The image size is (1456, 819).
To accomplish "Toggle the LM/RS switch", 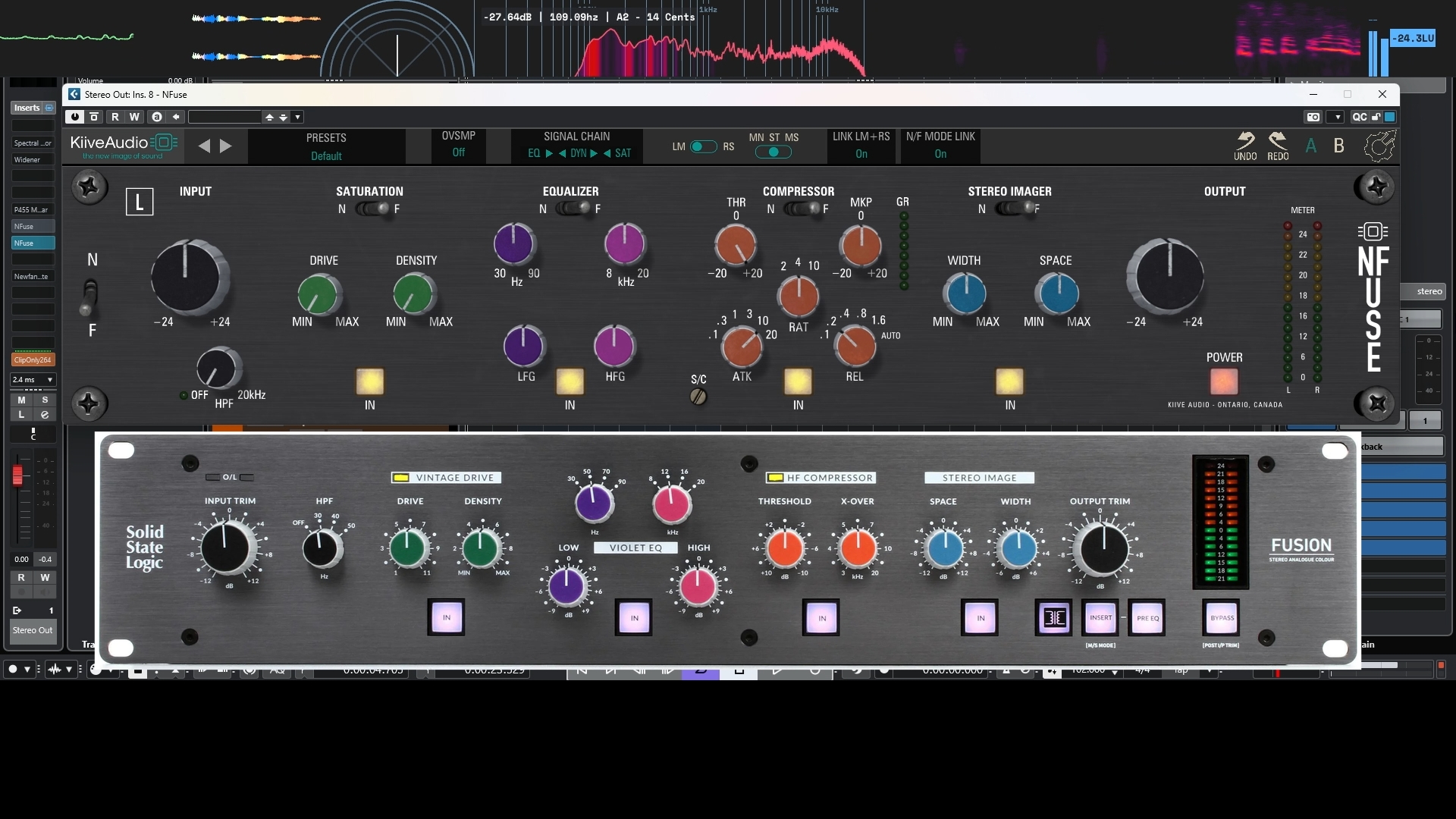I will pos(703,147).
